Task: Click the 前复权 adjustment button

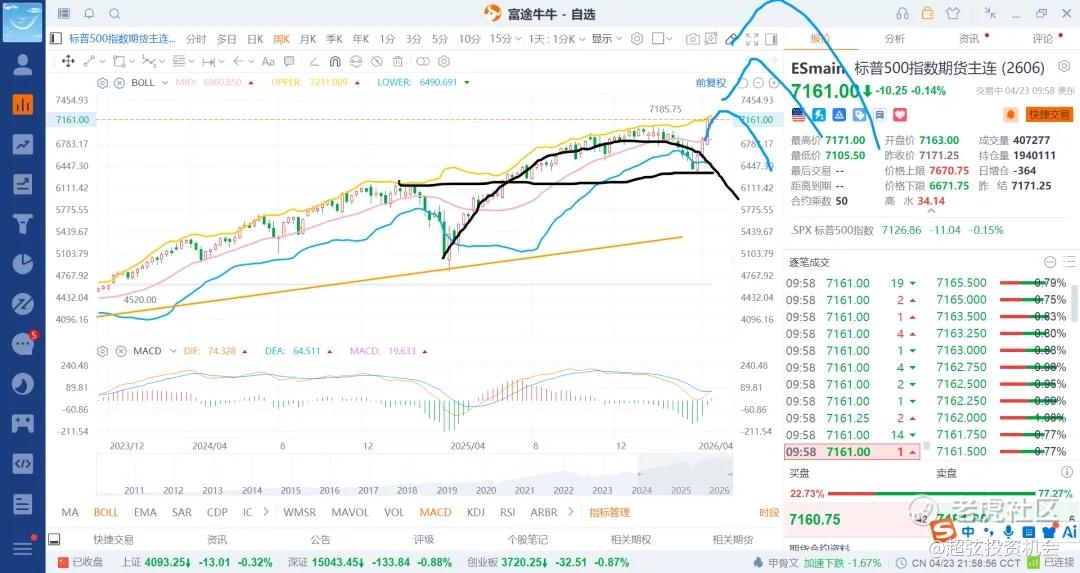Action: [x=710, y=83]
